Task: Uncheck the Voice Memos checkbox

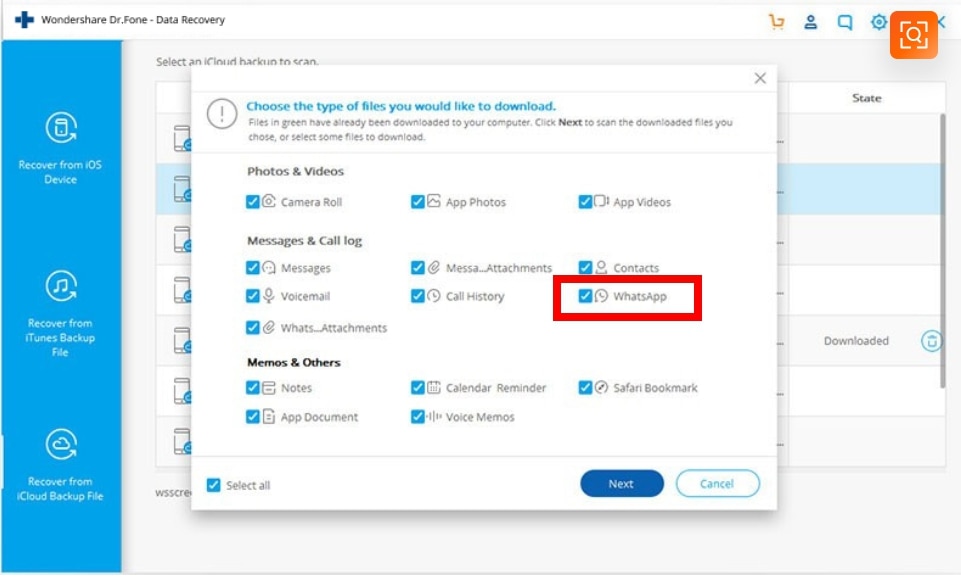Action: [x=418, y=417]
